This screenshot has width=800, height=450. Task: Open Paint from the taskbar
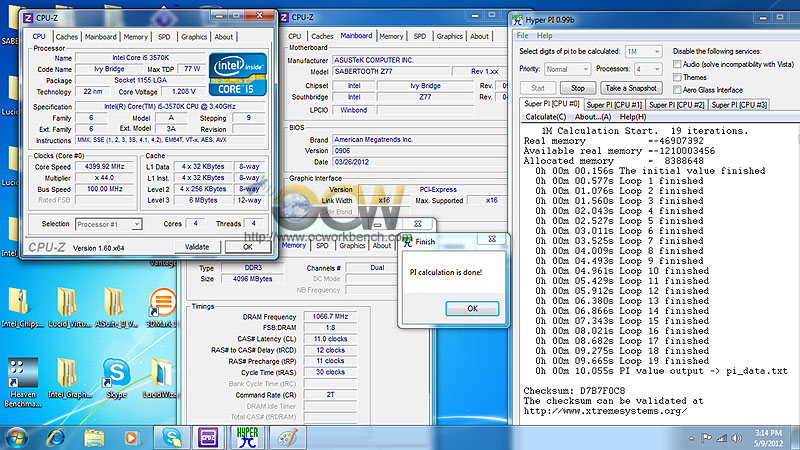click(x=288, y=438)
